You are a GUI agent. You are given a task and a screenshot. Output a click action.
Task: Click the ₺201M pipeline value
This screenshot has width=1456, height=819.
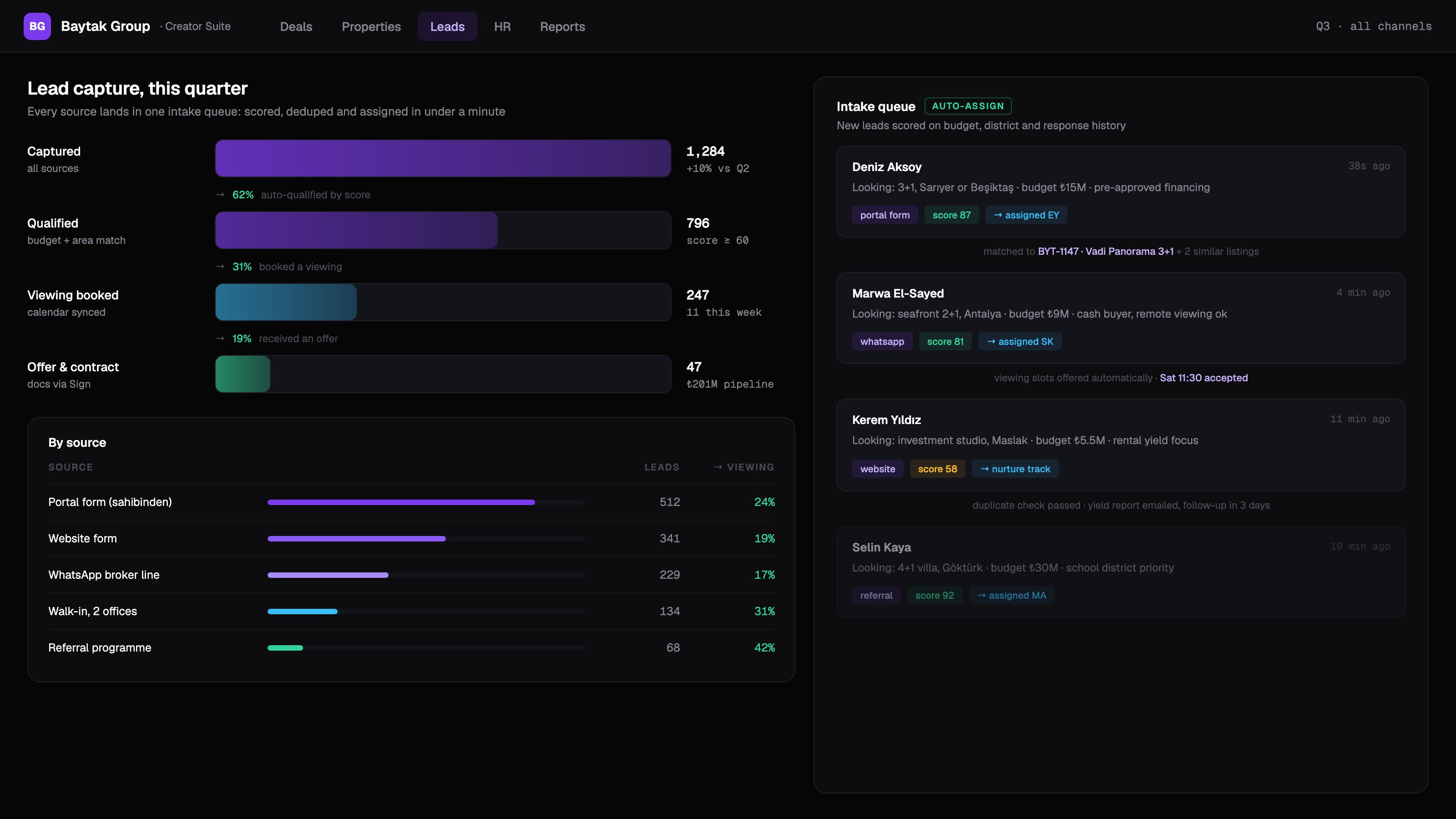[730, 384]
